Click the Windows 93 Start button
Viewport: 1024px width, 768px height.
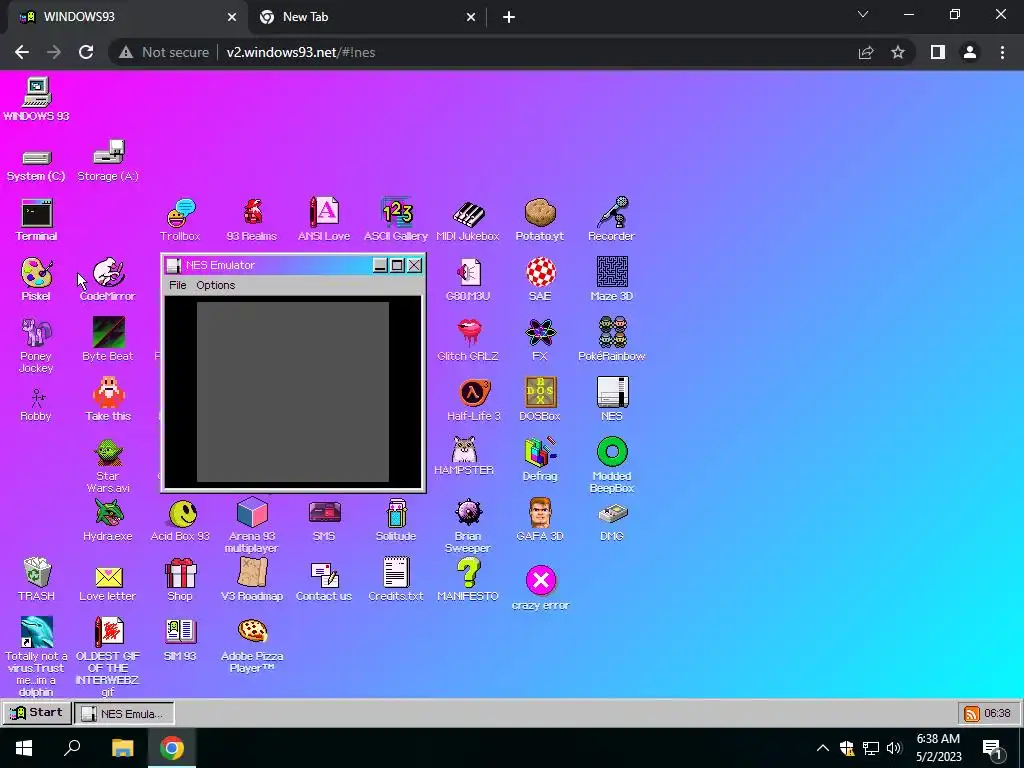pos(37,712)
